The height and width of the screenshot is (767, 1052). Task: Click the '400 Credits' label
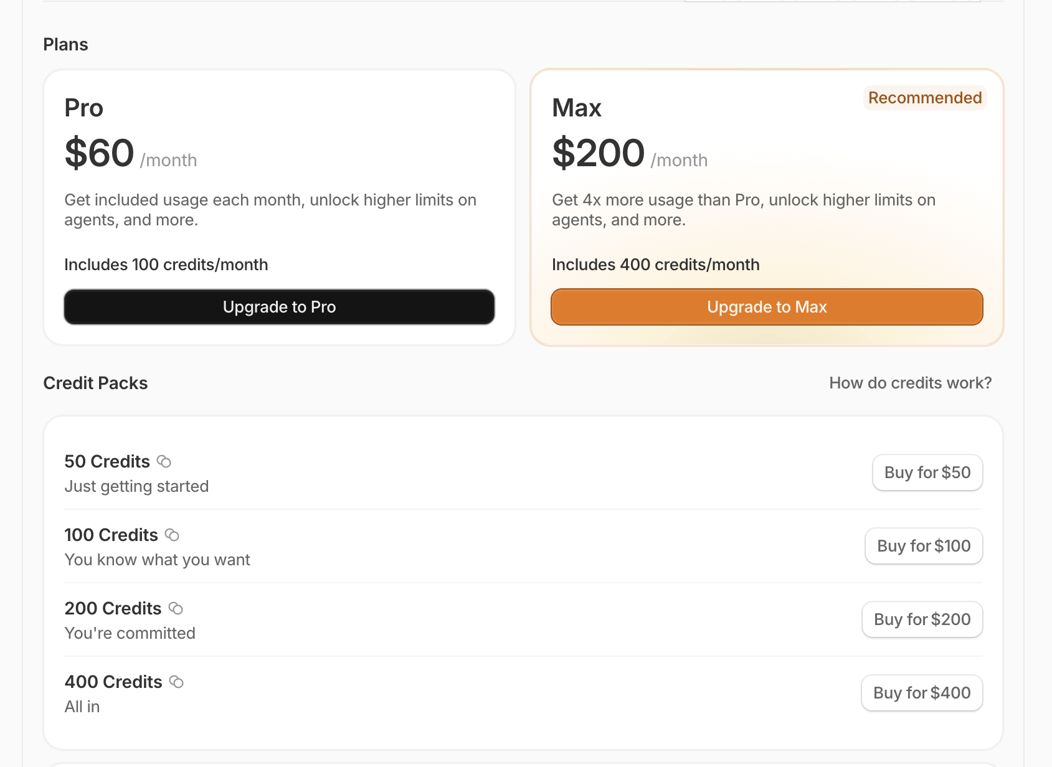coord(113,682)
